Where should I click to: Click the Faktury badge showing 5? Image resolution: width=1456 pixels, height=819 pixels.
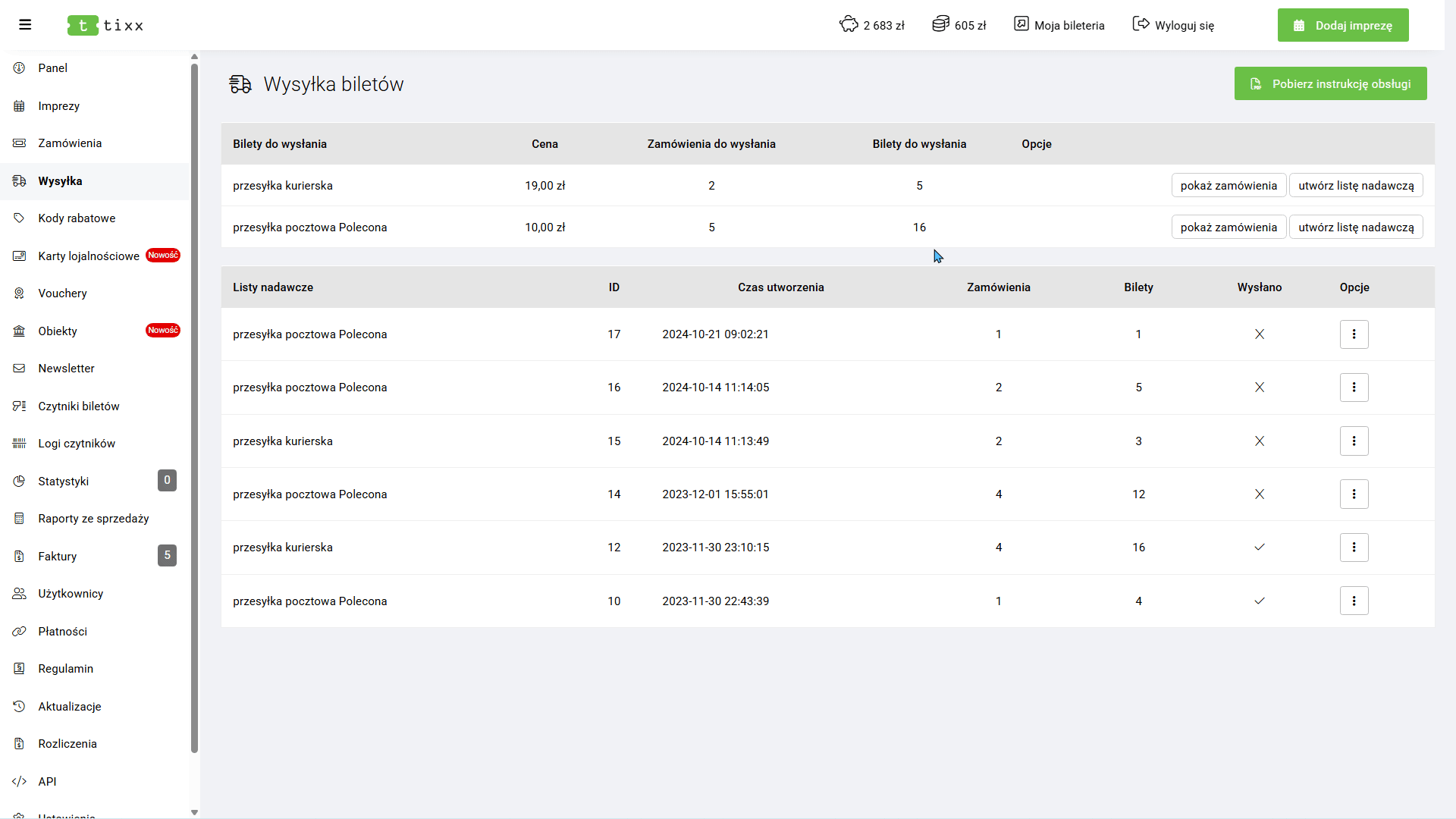pos(167,556)
